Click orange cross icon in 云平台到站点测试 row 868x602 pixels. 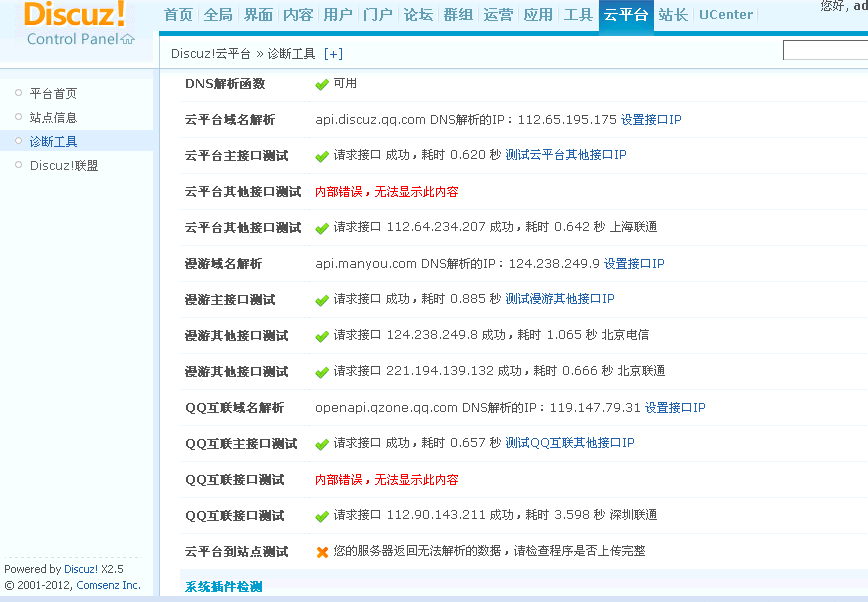tap(322, 552)
